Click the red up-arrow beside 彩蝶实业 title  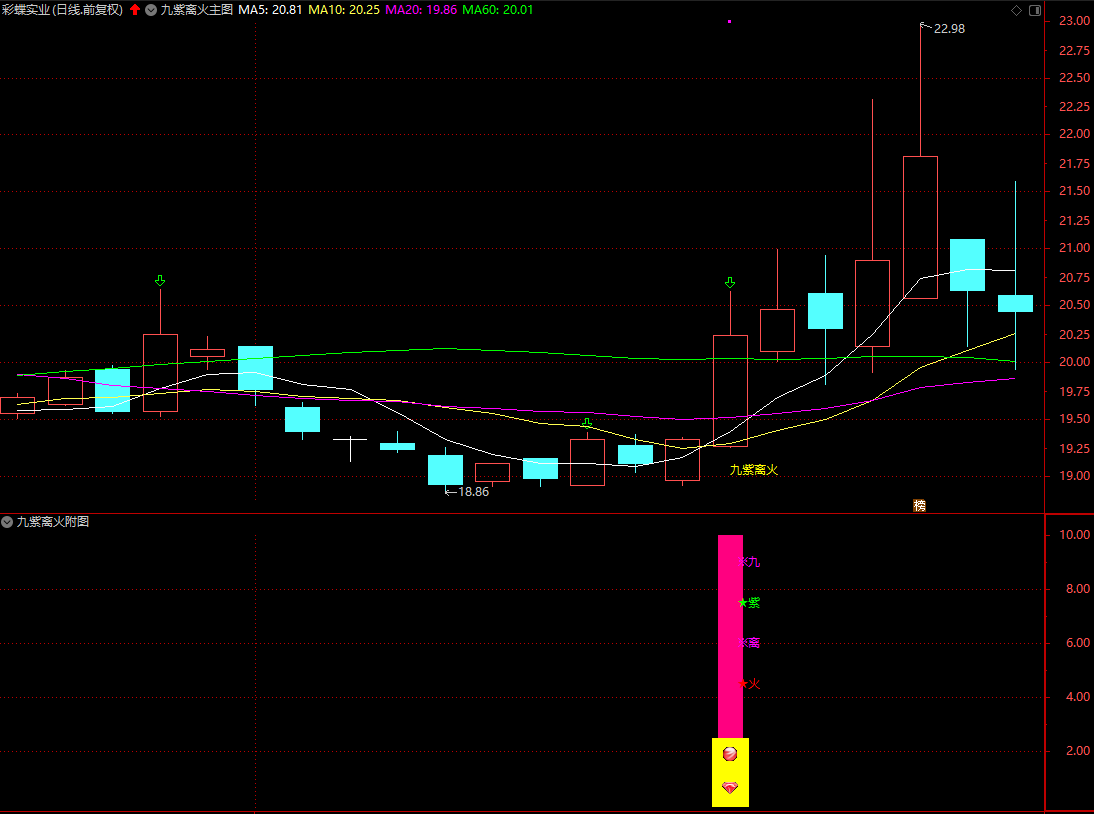click(x=135, y=10)
